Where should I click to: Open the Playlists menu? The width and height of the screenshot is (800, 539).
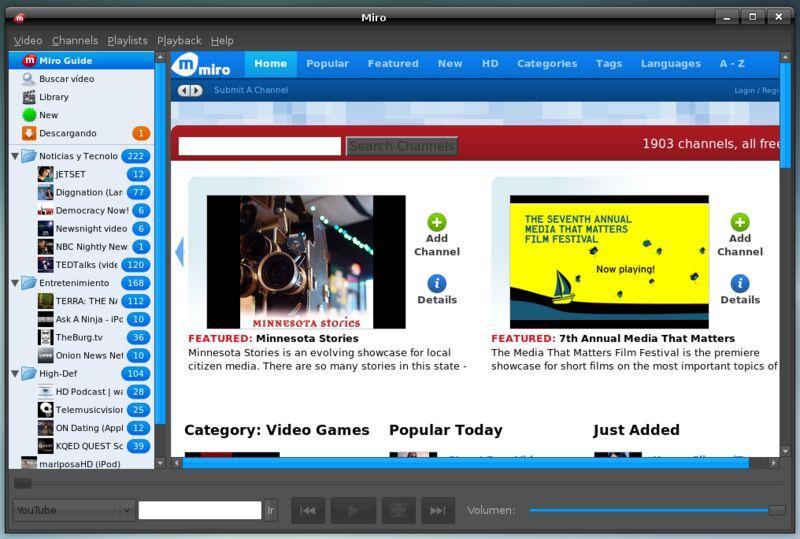(127, 40)
